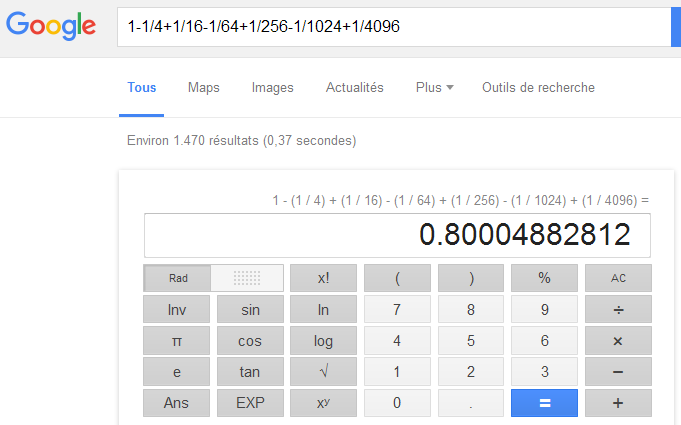Switch calculator to degrees mode
This screenshot has height=425, width=681.
(247, 278)
